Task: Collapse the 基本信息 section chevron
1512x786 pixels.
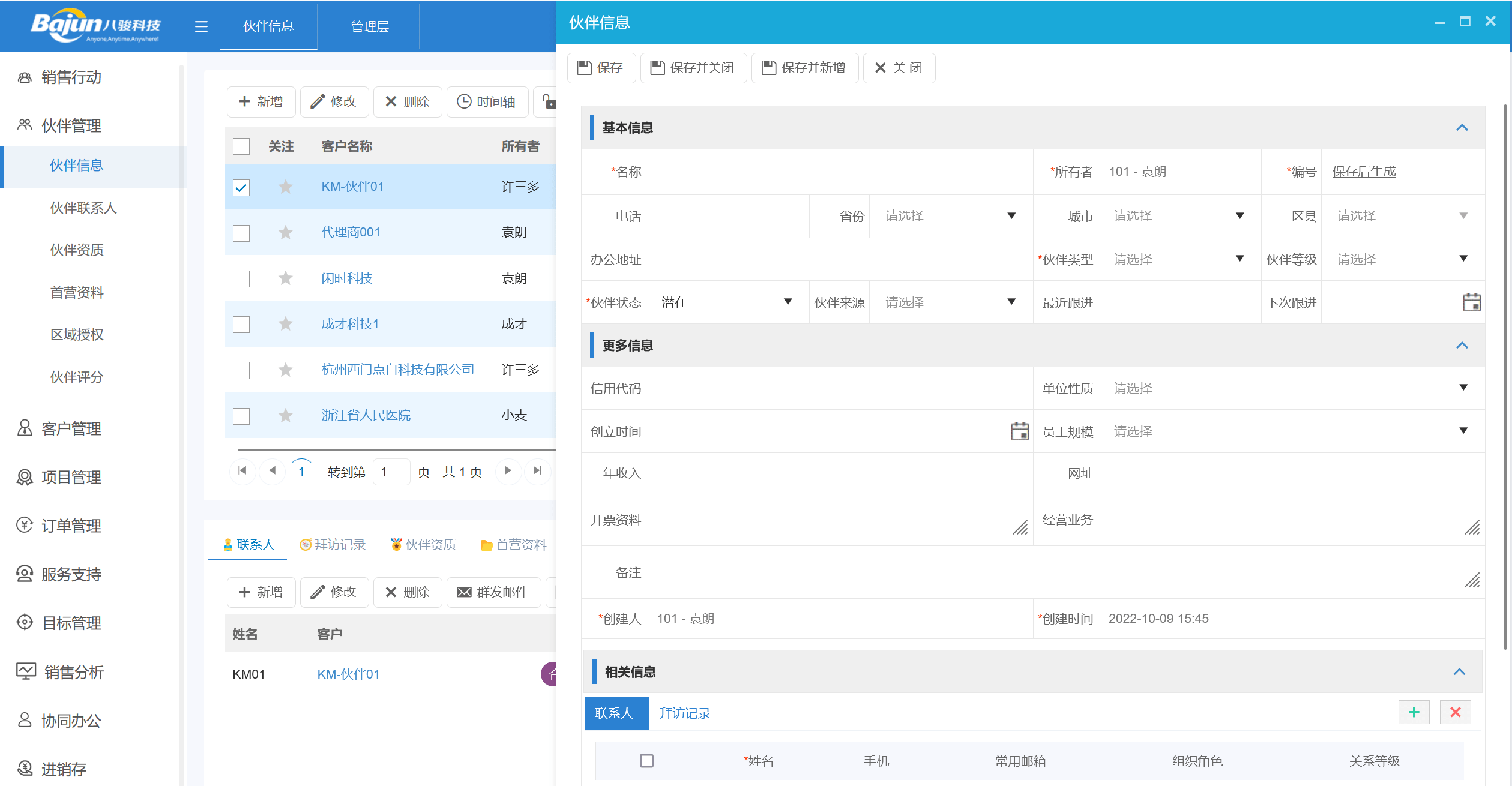Action: 1463,127
